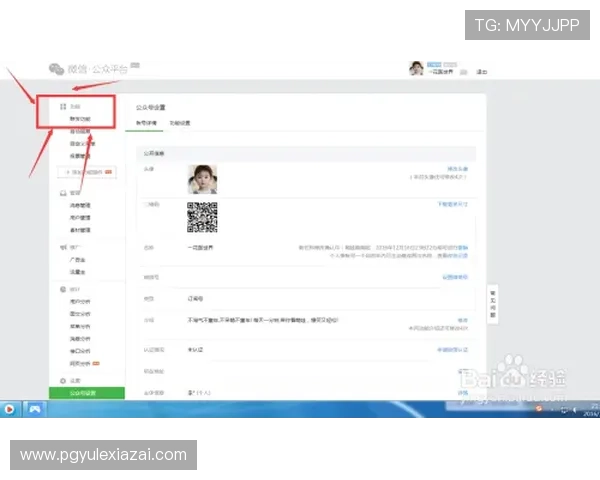Open 菜单分析 in the sidebar
Viewport: 600px width, 480px height.
pyautogui.click(x=80, y=326)
